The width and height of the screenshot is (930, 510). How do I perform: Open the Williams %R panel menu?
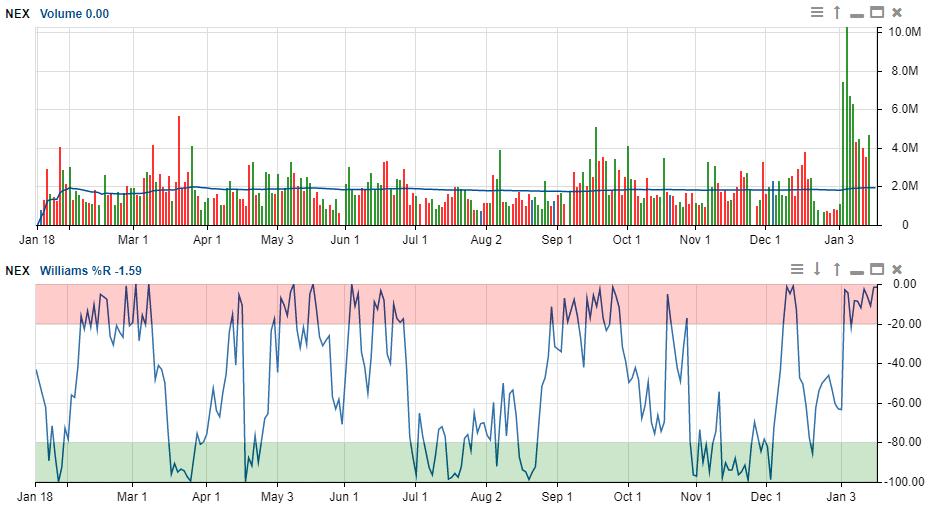(x=797, y=269)
